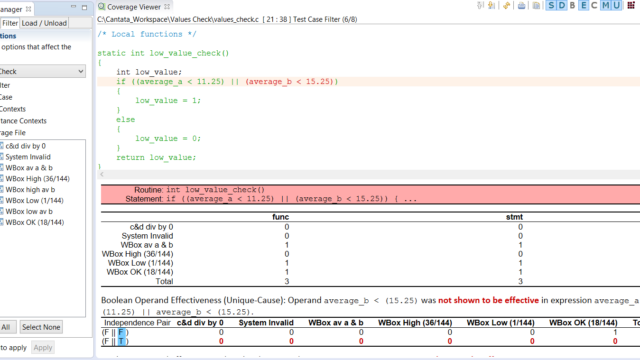Click the 'return low_value;' code line

coord(156,158)
